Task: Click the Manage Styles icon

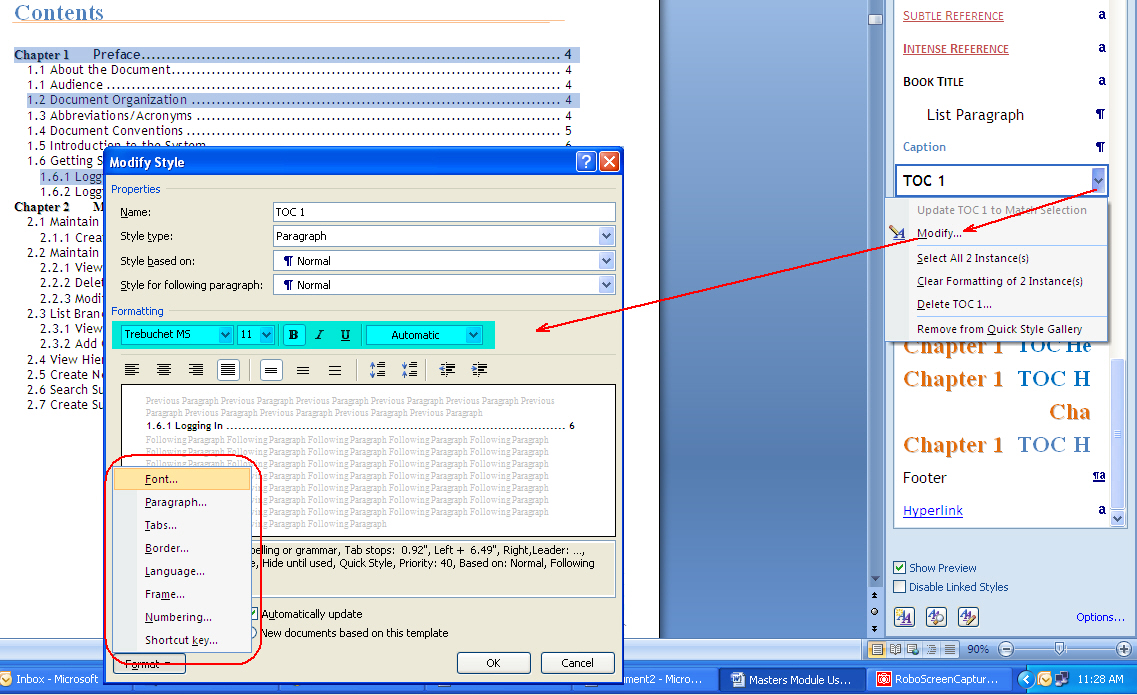Action: tap(967, 617)
